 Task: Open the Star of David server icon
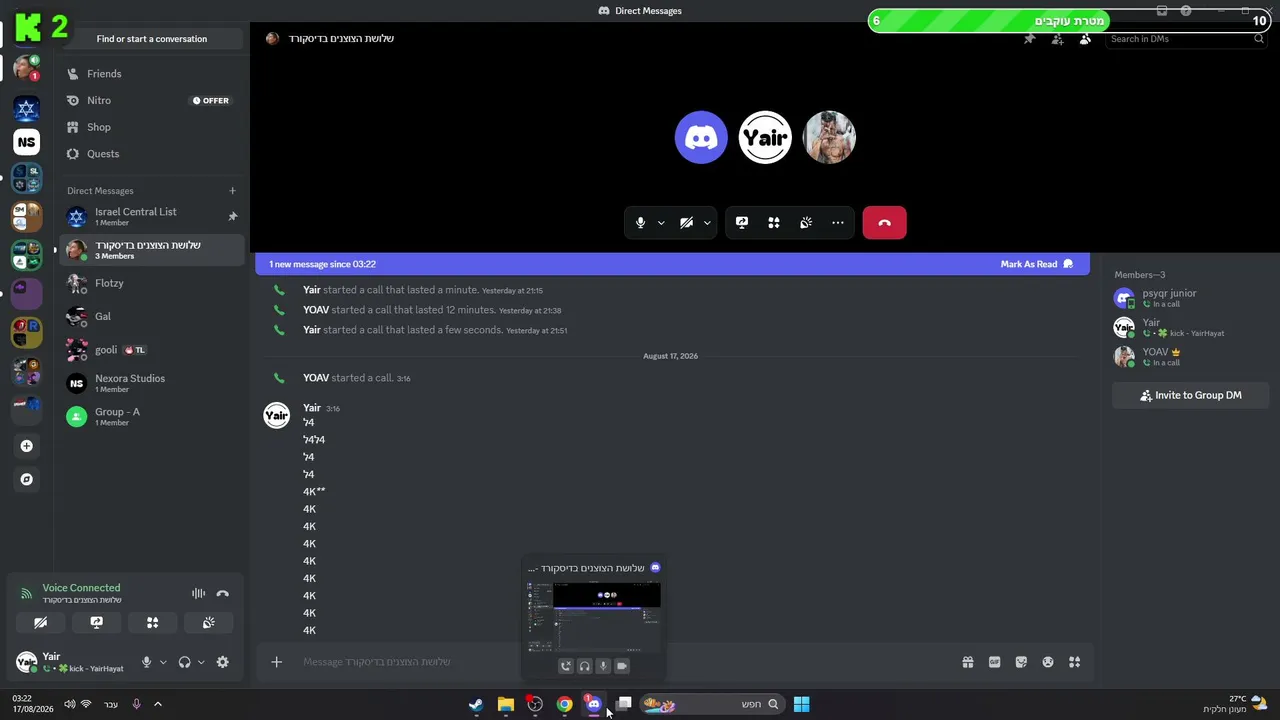coord(26,108)
